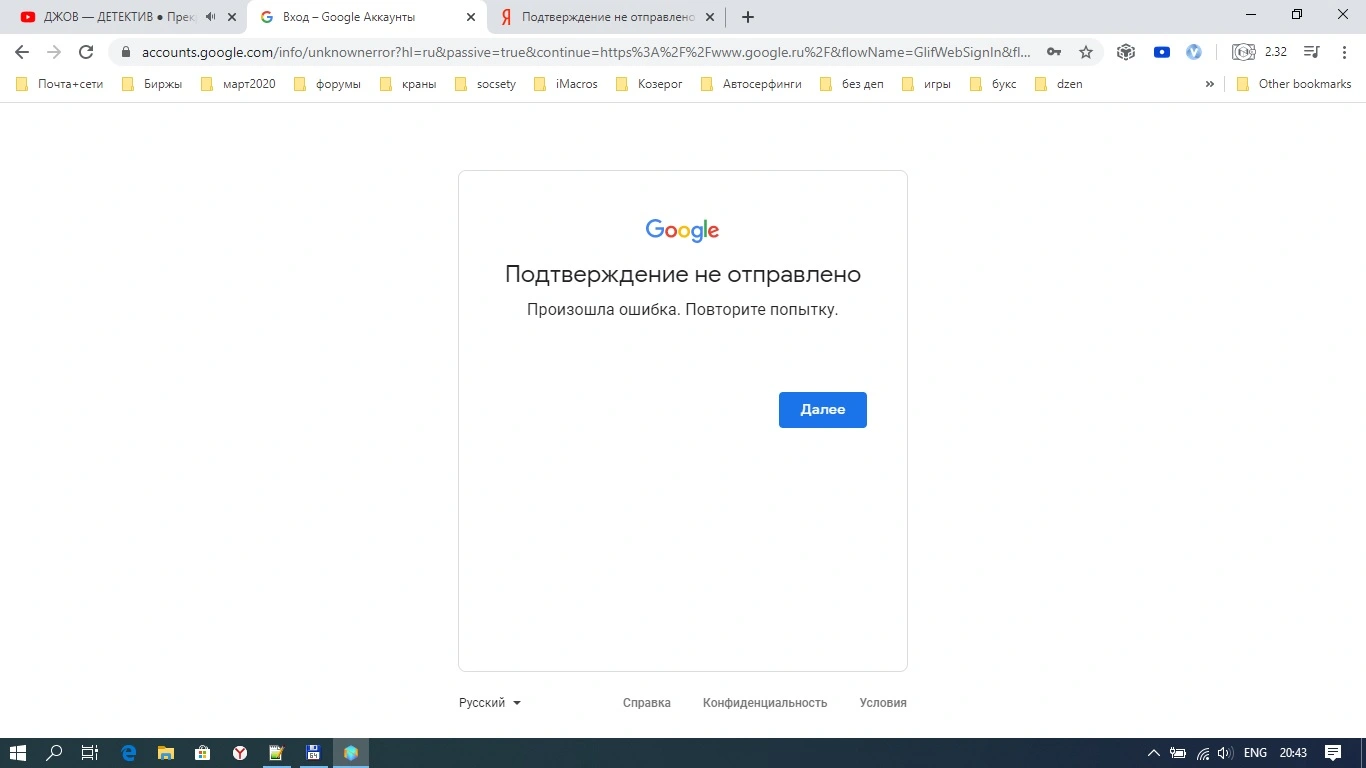The height and width of the screenshot is (768, 1366).
Task: Close the Вход – Google Аккаунты tab
Action: coord(472,17)
